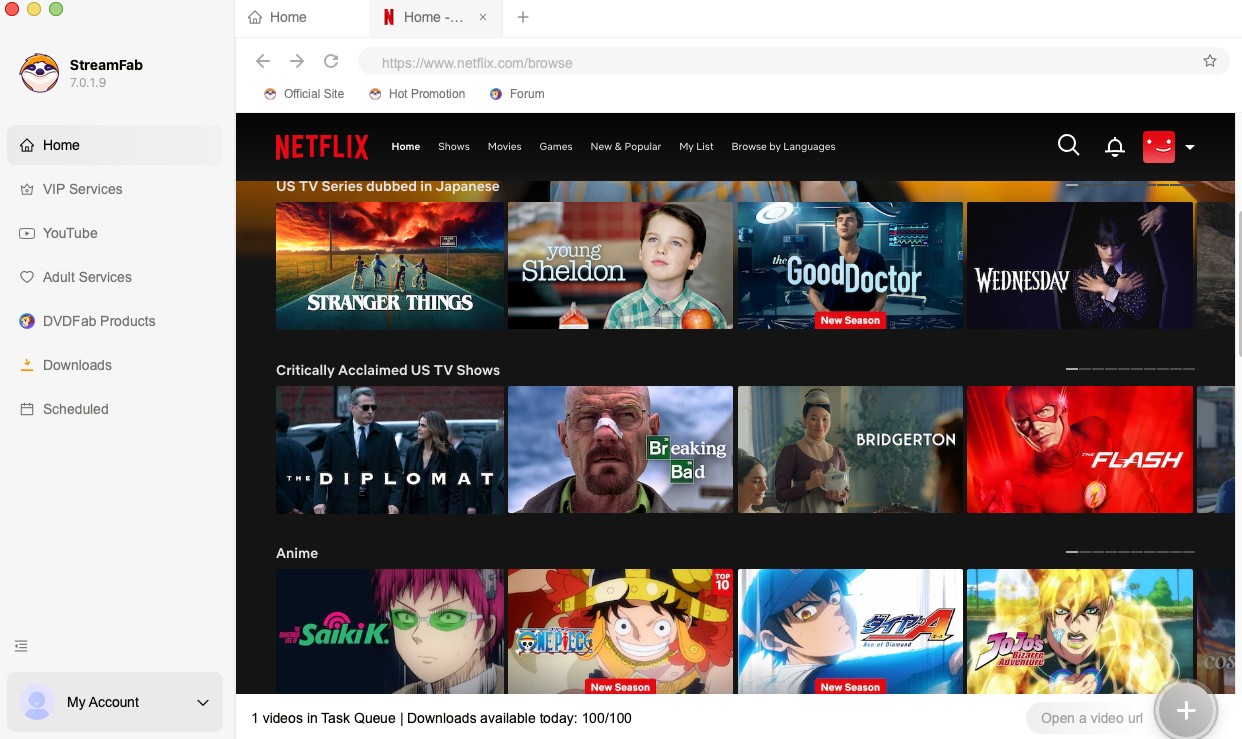Open Netflix search magnifier icon
This screenshot has height=739, width=1242.
pyautogui.click(x=1068, y=146)
